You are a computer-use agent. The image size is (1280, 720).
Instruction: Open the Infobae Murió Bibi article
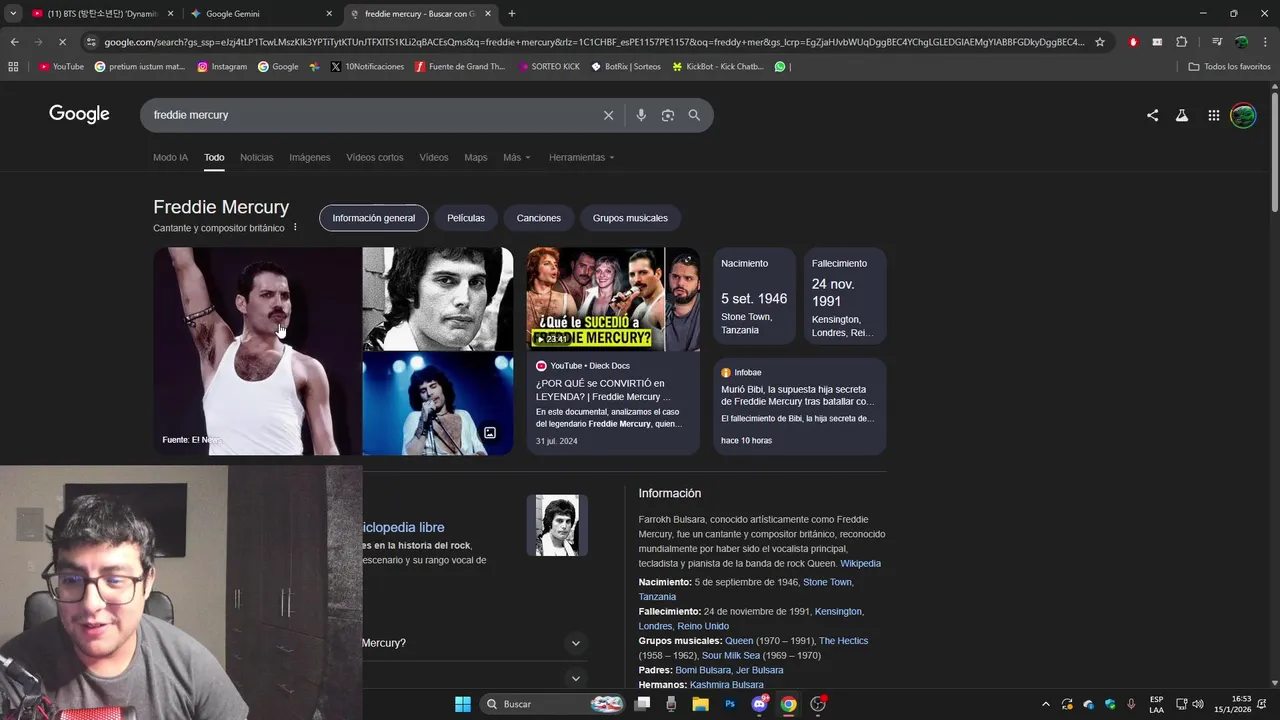pyautogui.click(x=800, y=407)
